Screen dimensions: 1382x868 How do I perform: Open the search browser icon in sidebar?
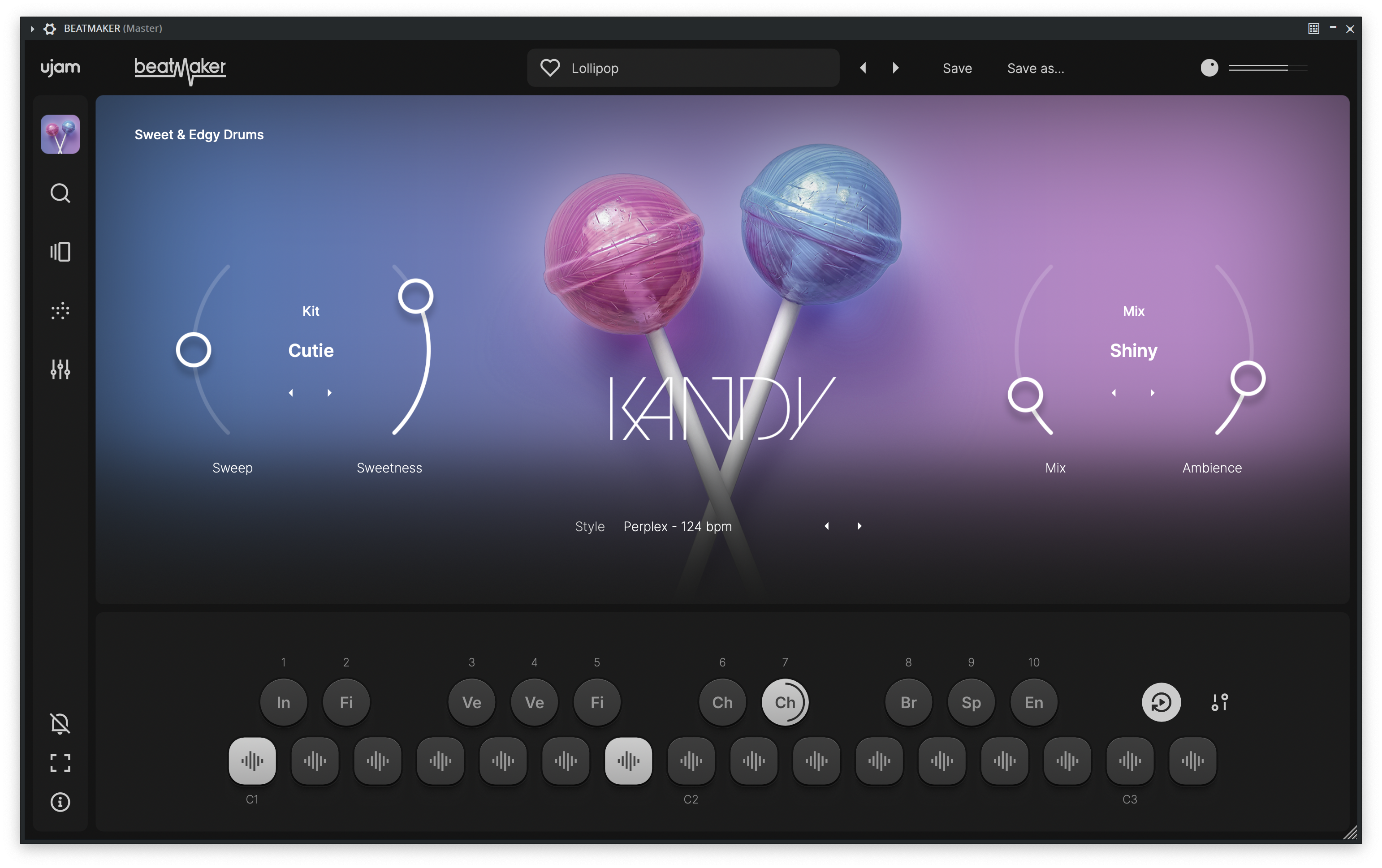click(x=60, y=193)
